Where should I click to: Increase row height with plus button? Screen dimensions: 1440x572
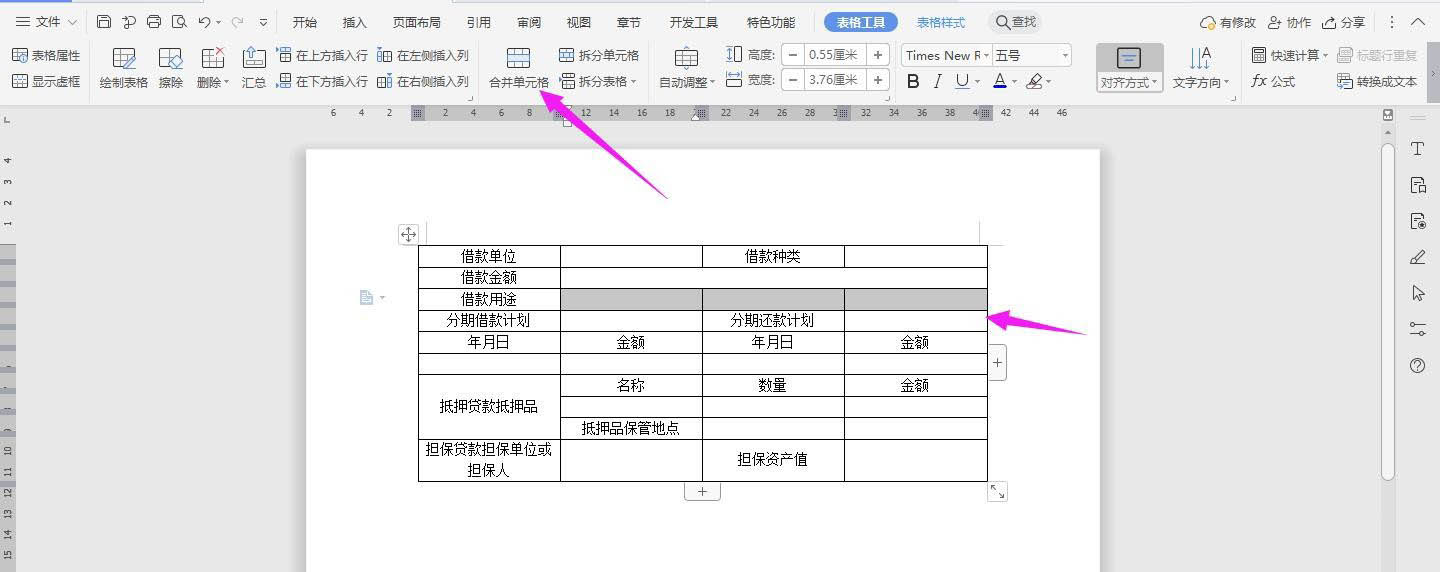878,56
